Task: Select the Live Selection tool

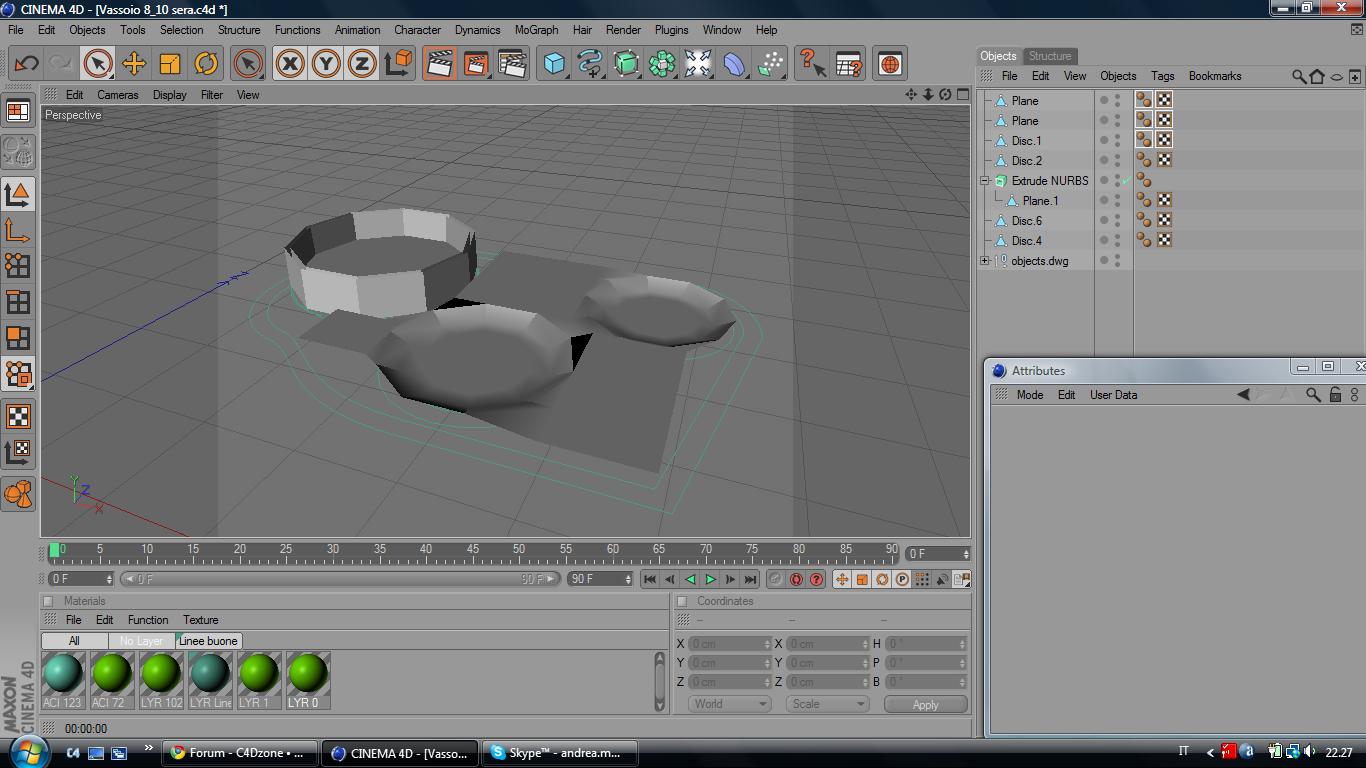Action: (98, 64)
